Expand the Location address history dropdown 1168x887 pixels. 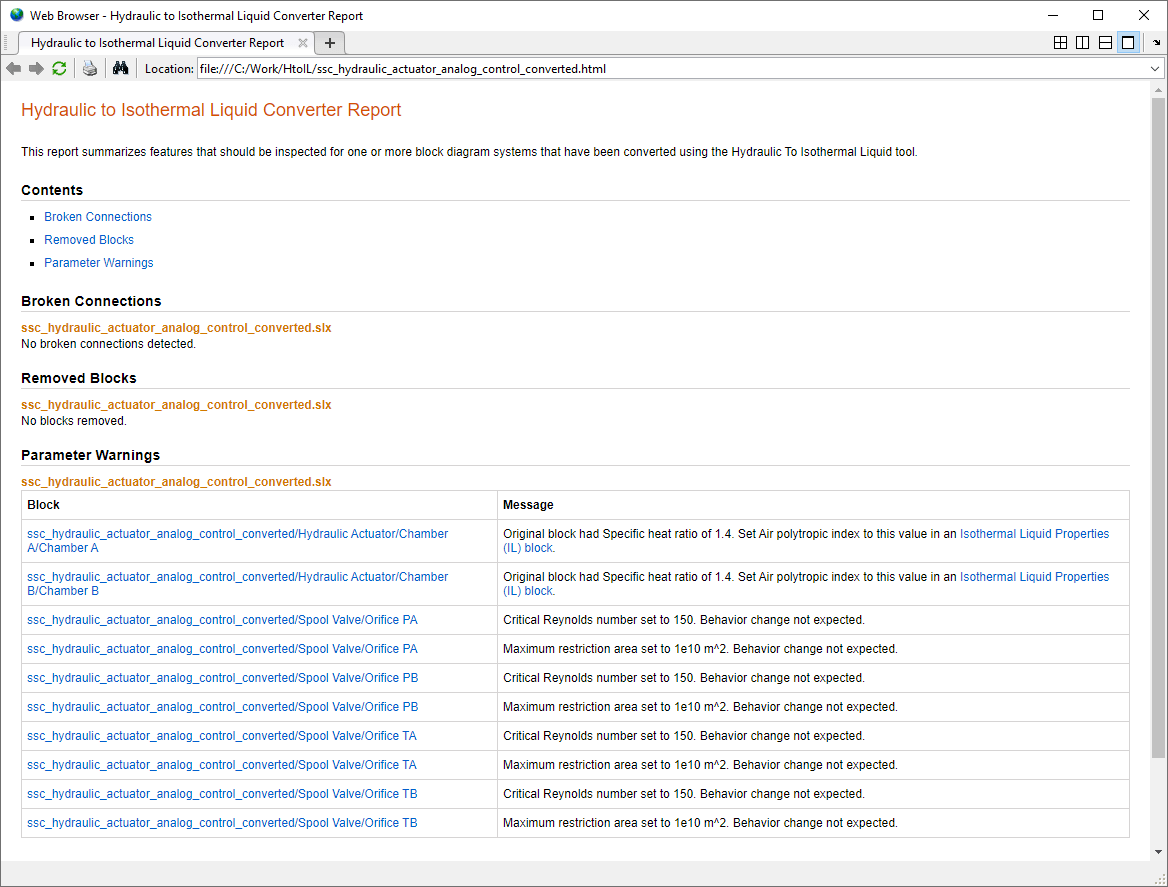coord(1155,69)
